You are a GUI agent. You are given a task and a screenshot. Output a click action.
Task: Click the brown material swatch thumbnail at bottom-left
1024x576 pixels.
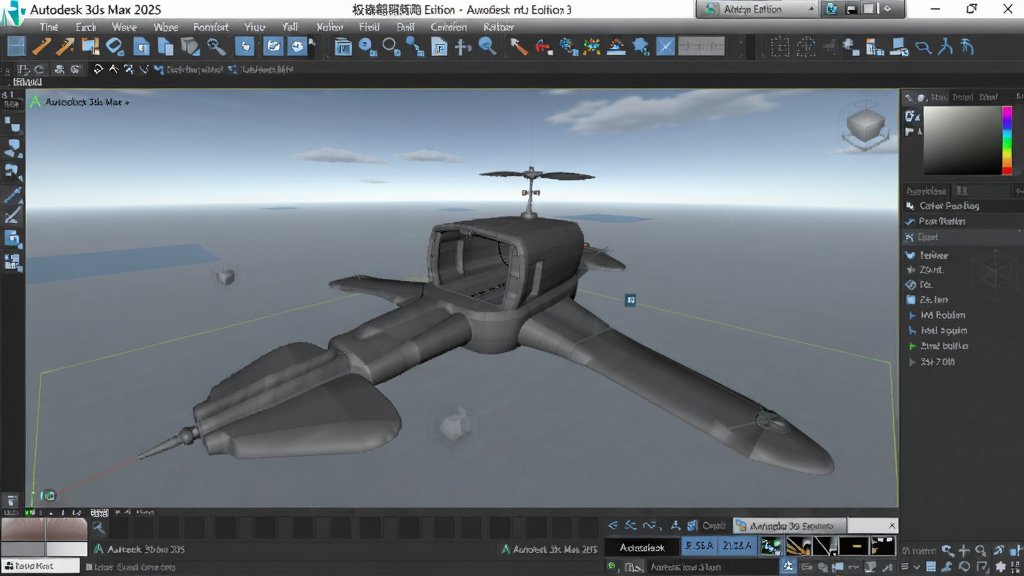click(x=44, y=530)
